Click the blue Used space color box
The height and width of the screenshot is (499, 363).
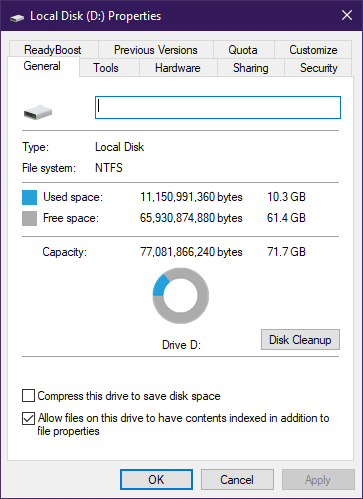tap(29, 197)
